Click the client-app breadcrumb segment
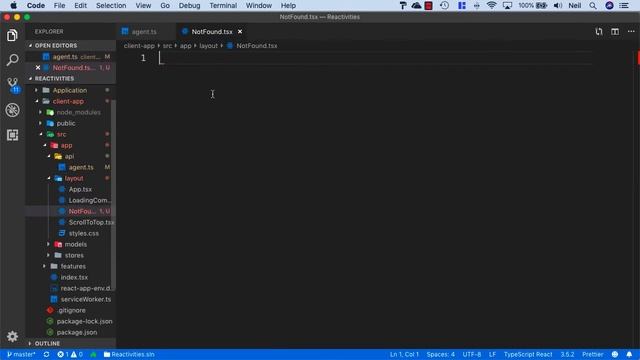The image size is (640, 360). click(x=139, y=46)
